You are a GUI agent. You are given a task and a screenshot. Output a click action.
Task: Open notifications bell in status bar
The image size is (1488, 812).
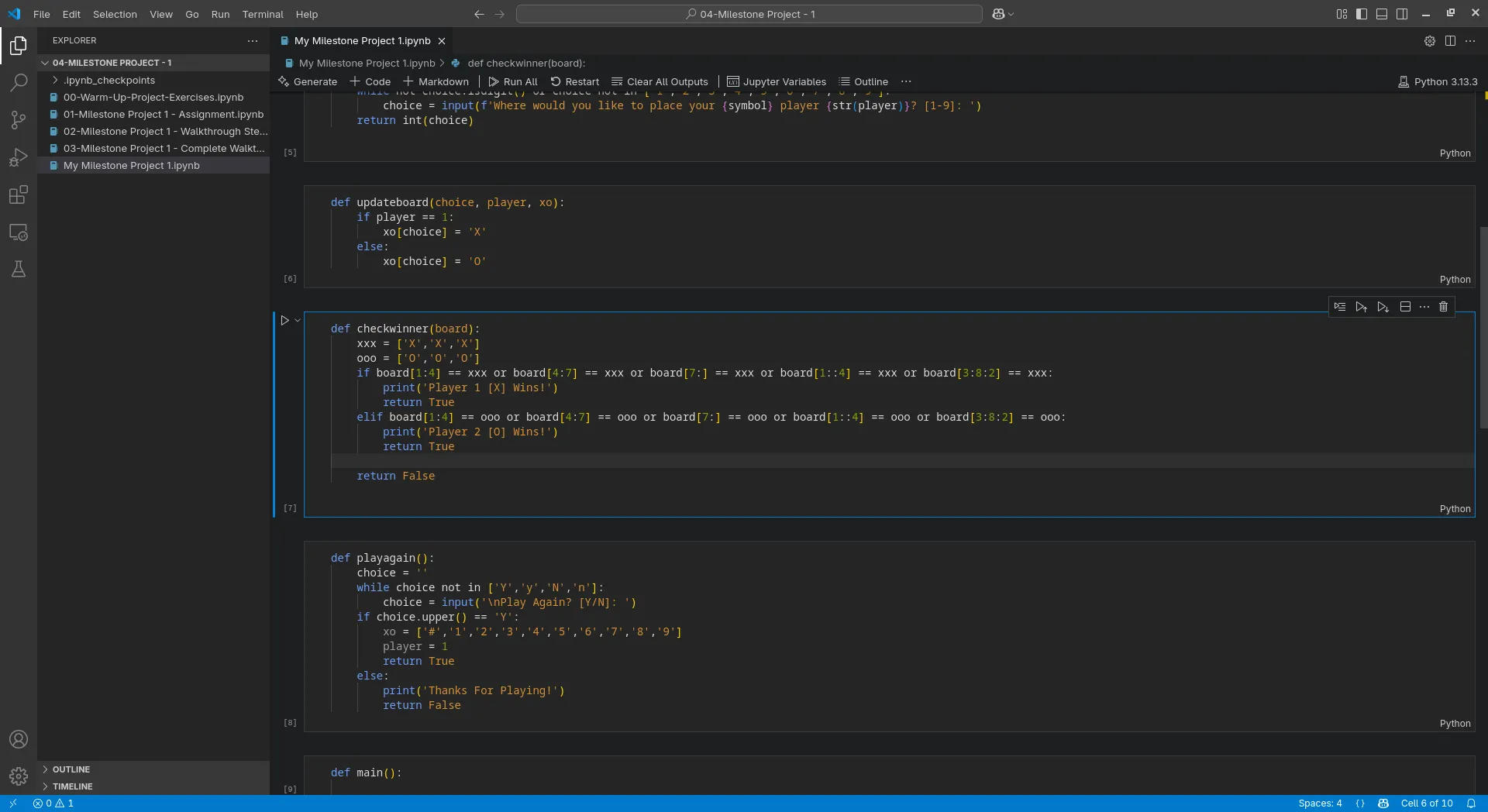[1471, 803]
